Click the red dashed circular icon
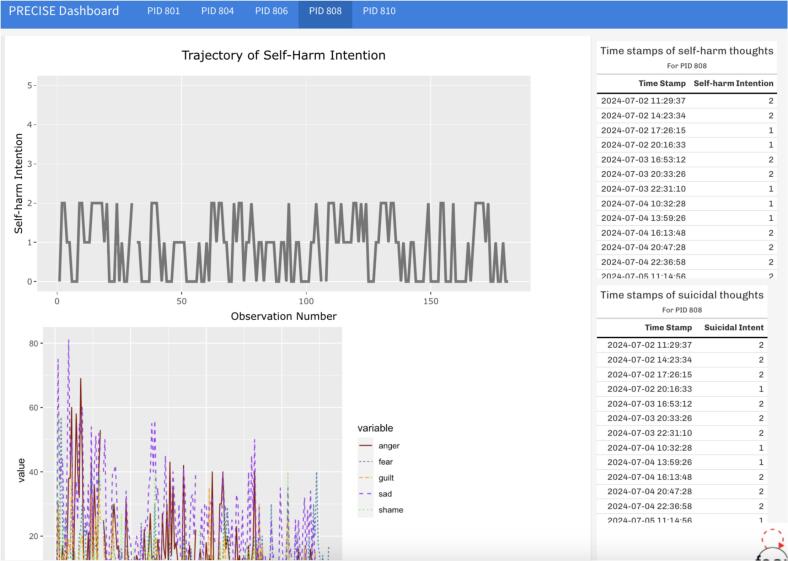Image resolution: width=788 pixels, height=561 pixels. tap(773, 540)
